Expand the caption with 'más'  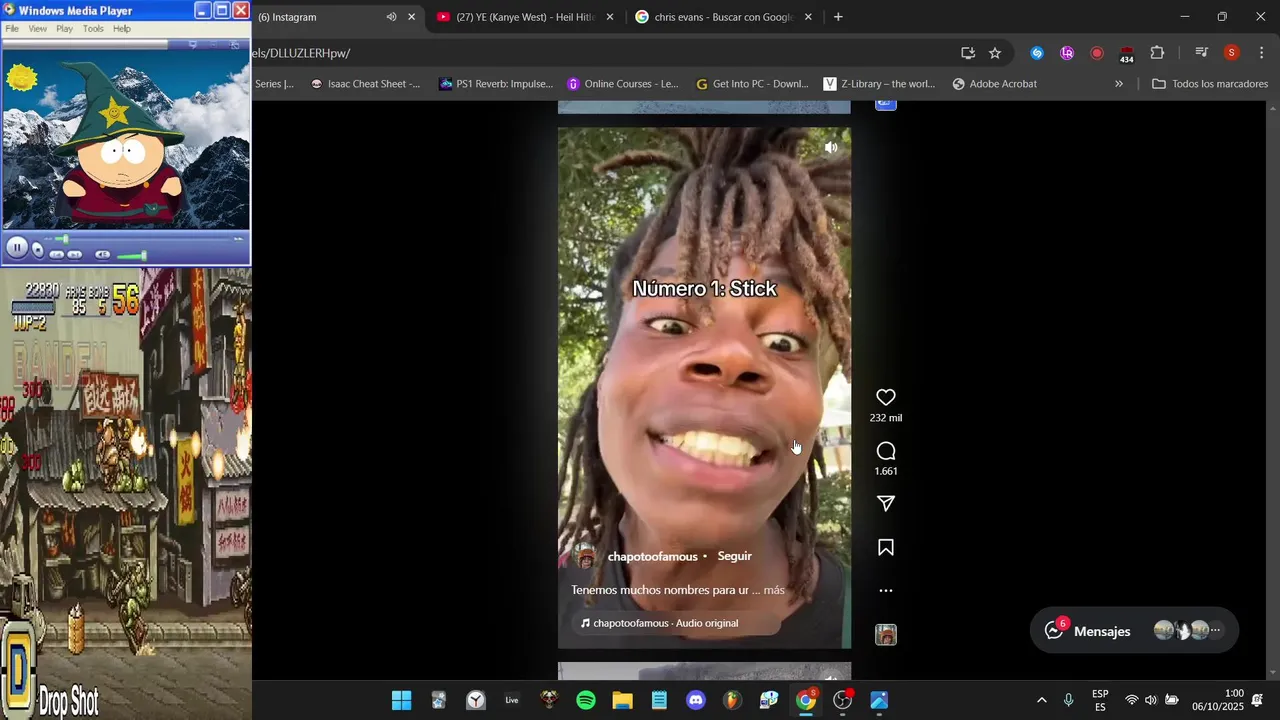(x=774, y=590)
